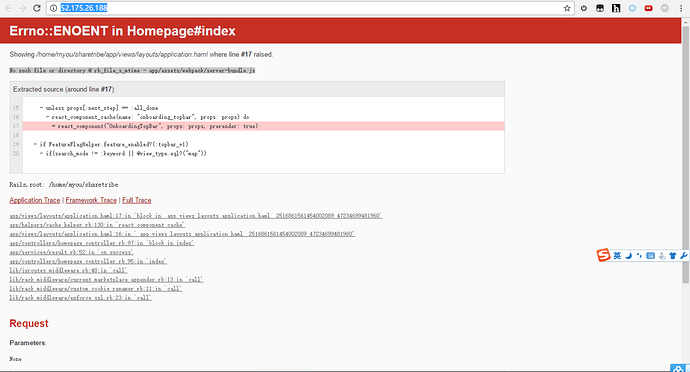Open trace line application.haml:16

182,234
